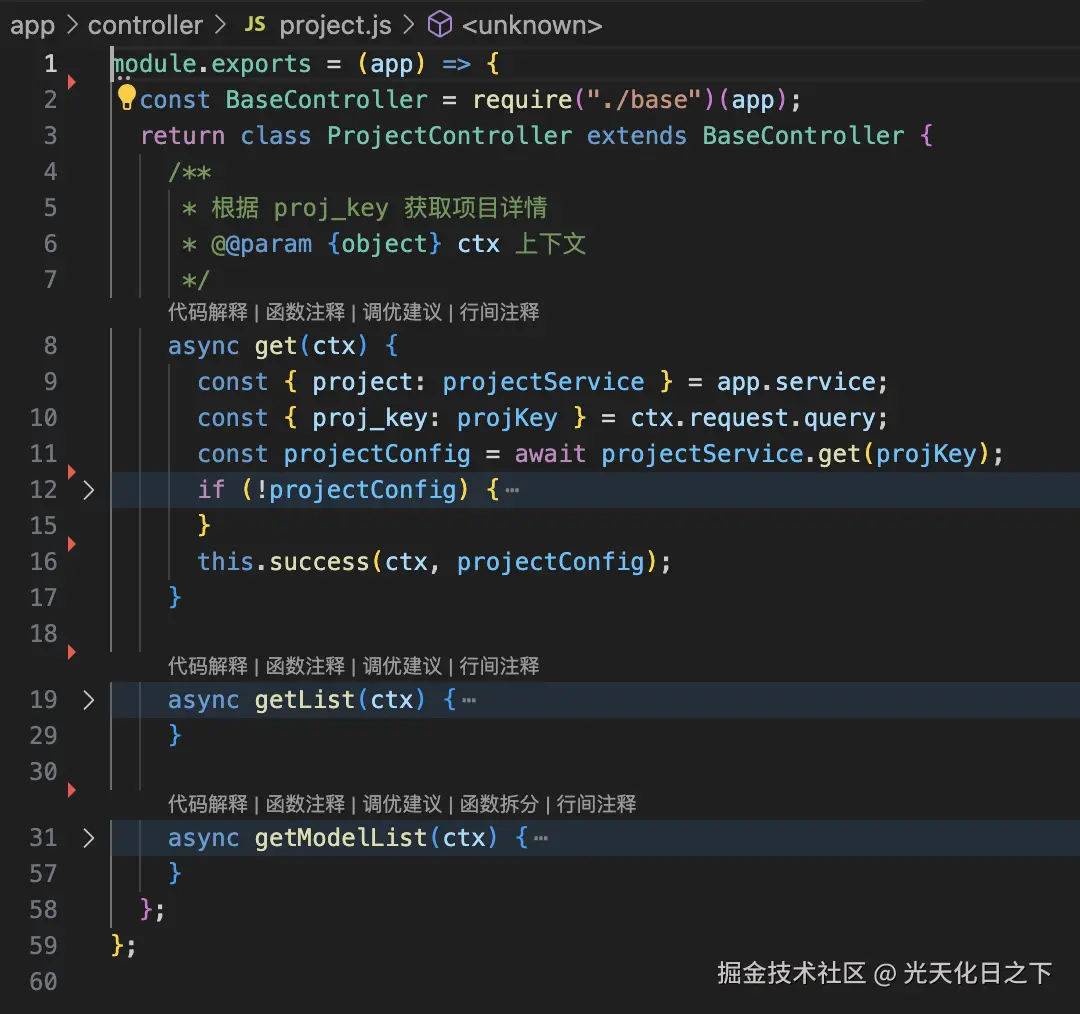Click ProjectController class name on line 3
This screenshot has height=1014, width=1080.
449,136
